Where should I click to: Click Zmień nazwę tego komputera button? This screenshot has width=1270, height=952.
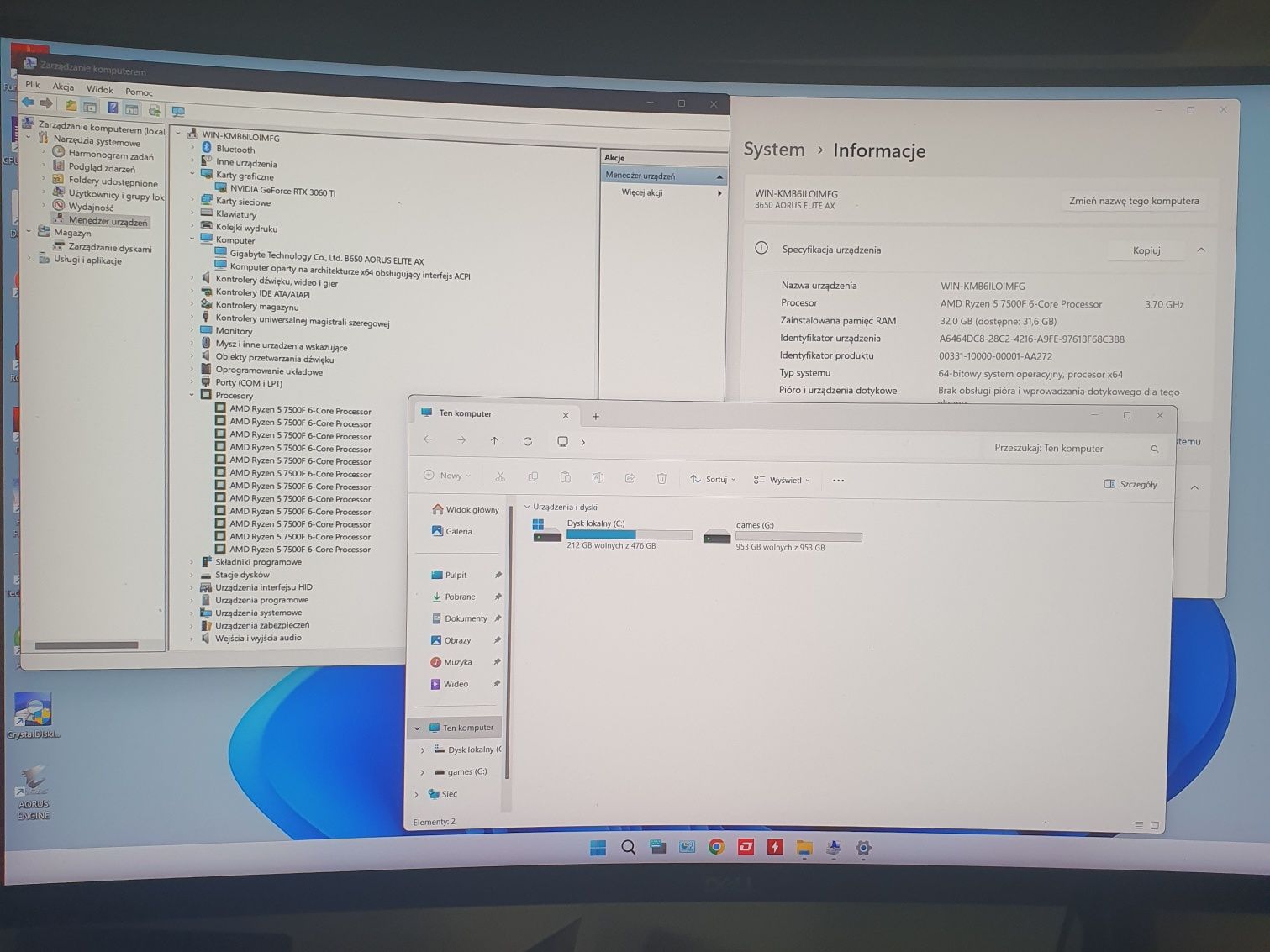tap(1134, 201)
